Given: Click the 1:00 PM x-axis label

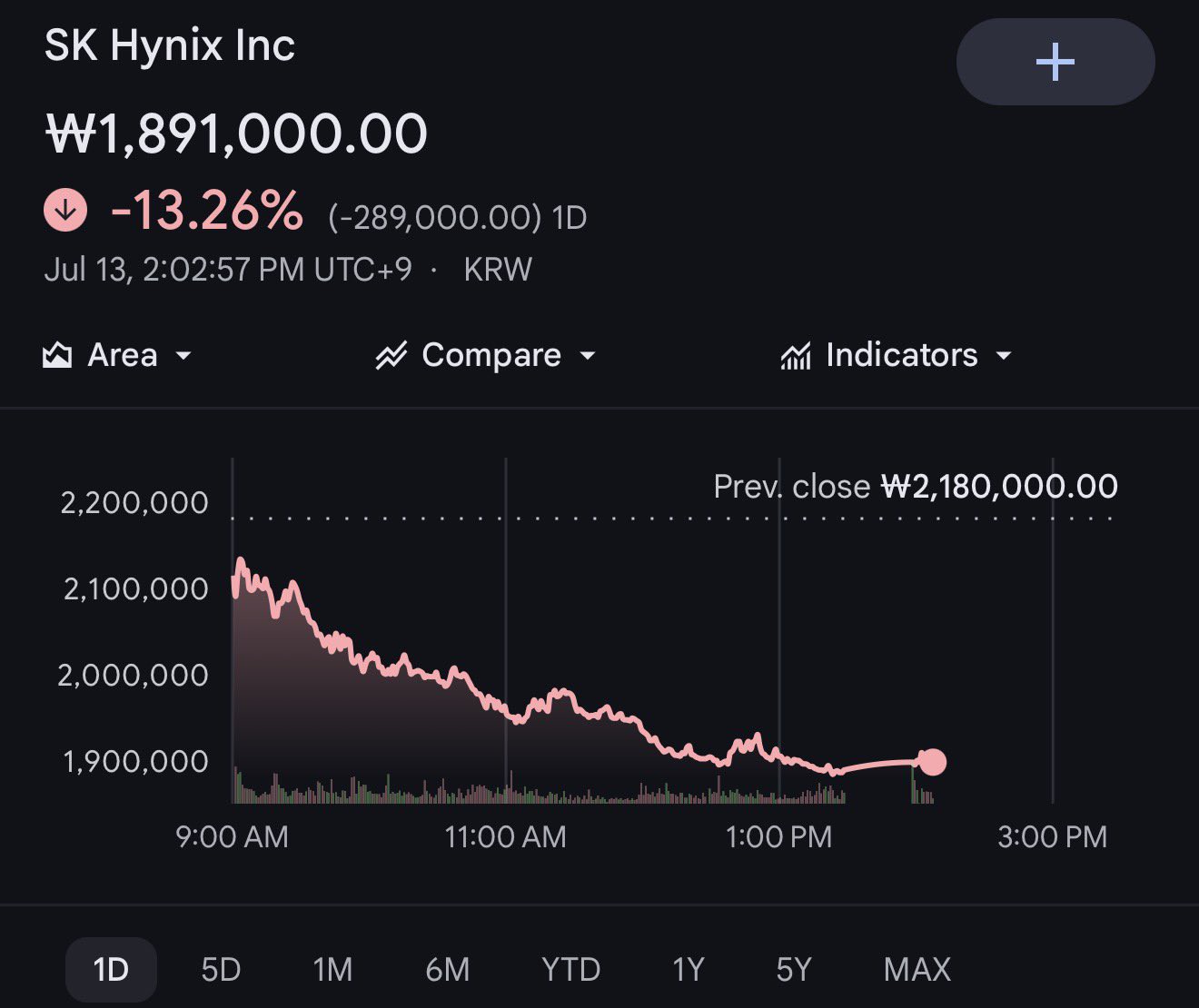Looking at the screenshot, I should (779, 836).
